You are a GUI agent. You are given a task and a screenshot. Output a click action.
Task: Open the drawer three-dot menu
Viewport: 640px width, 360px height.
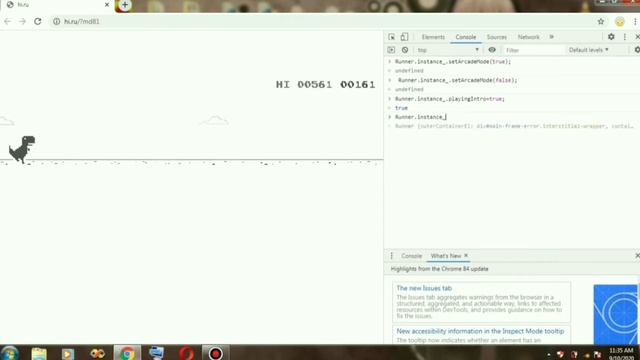391,256
